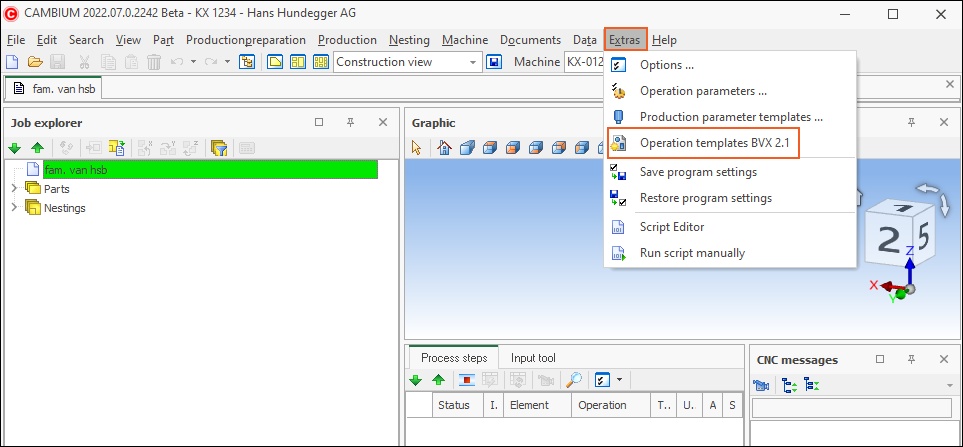Click the Operation column header
The width and height of the screenshot is (963, 447).
pyautogui.click(x=610, y=405)
